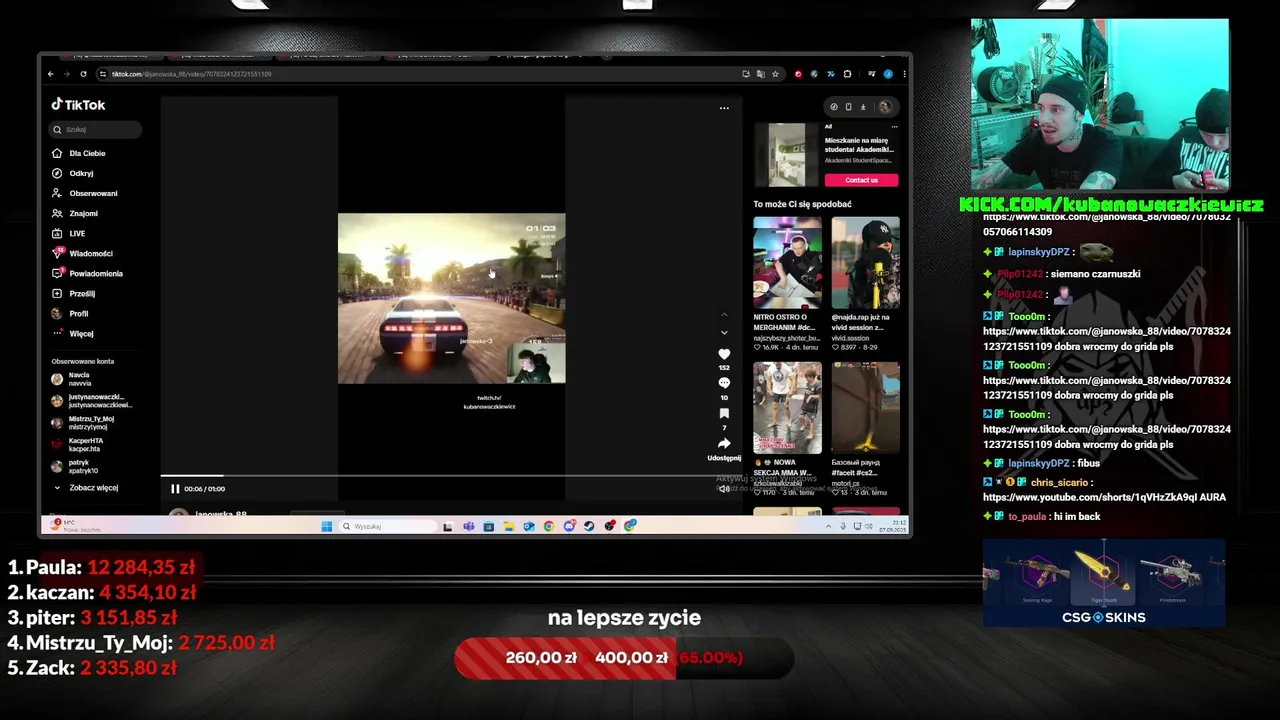
Task: Open the Windows Start button
Action: (327, 526)
